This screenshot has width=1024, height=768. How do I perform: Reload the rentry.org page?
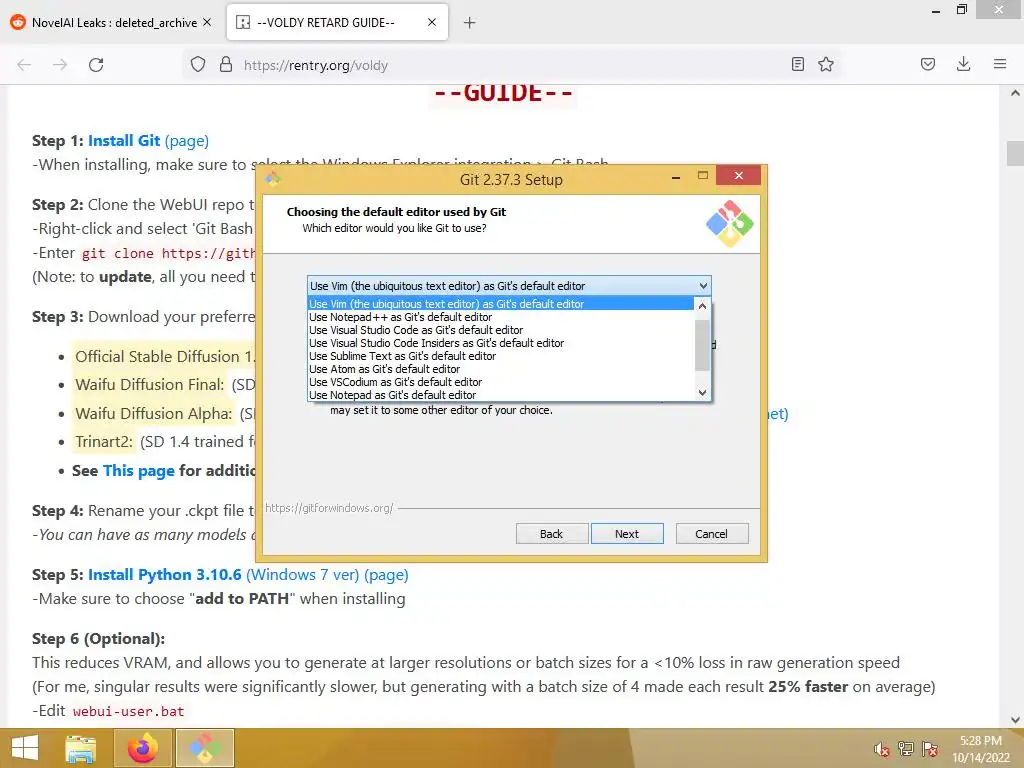96,65
